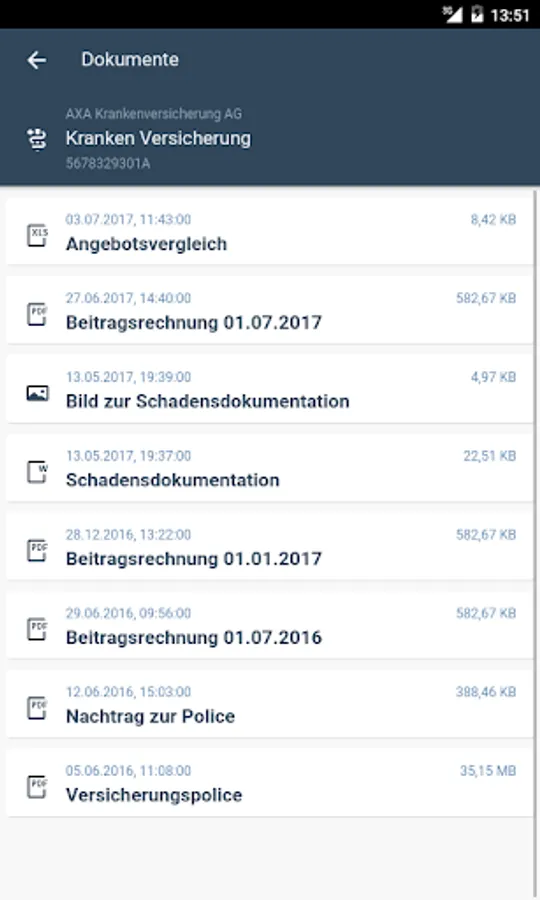Viewport: 540px width, 900px height.
Task: Open Nachtrag zur Police document
Action: tap(270, 704)
